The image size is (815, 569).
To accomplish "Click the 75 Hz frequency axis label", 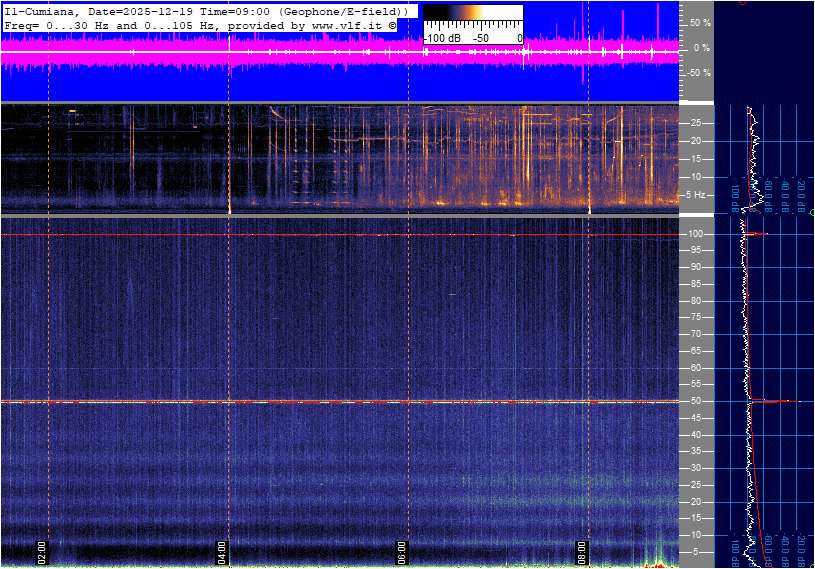I will tap(697, 317).
